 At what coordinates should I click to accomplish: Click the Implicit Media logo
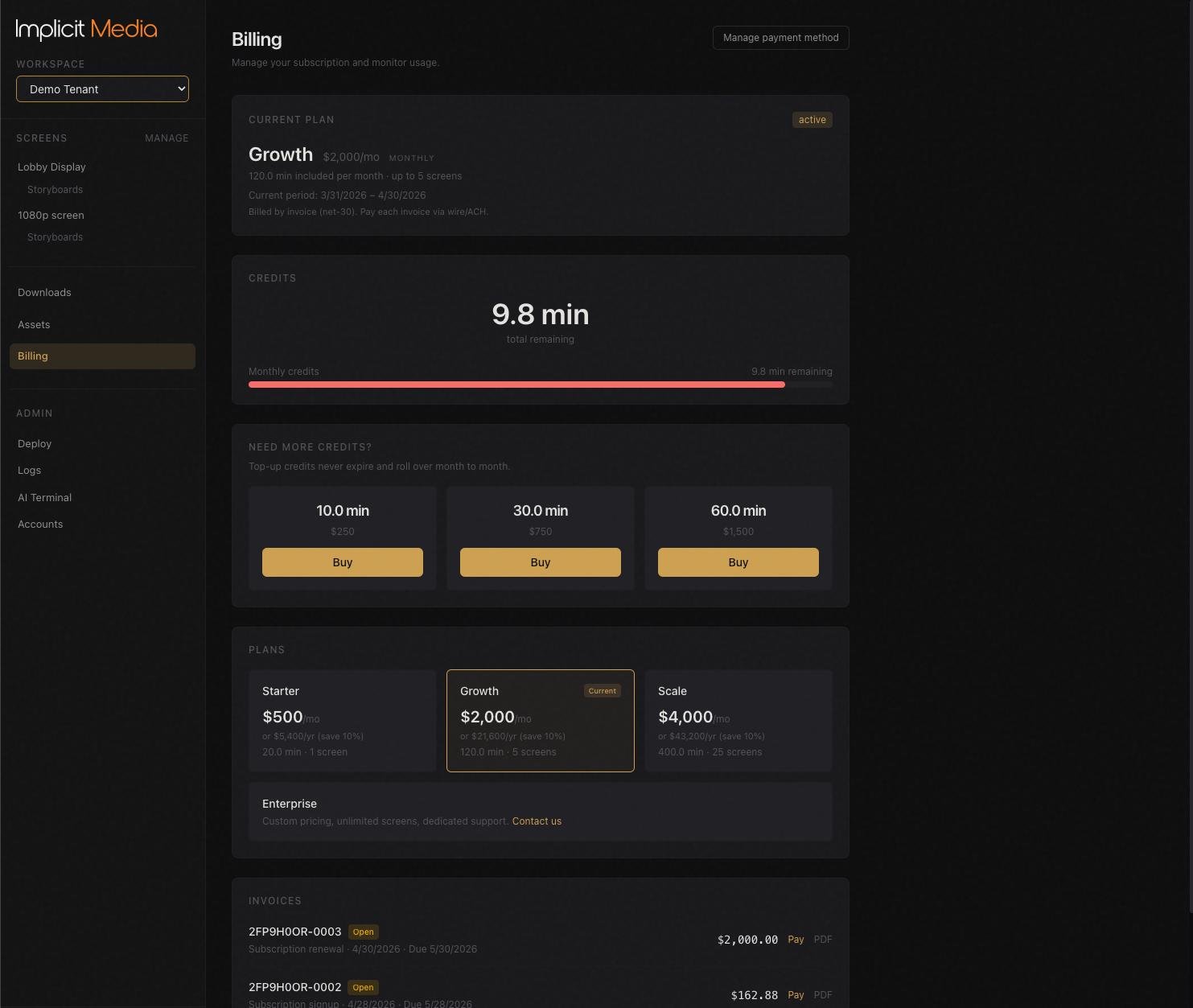point(86,30)
